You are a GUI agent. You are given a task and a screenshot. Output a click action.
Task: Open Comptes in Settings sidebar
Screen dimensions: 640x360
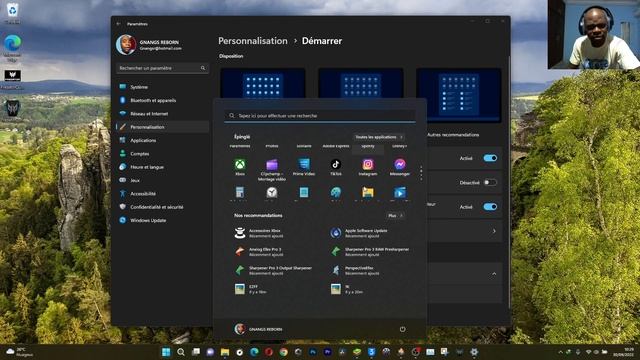[163, 154]
